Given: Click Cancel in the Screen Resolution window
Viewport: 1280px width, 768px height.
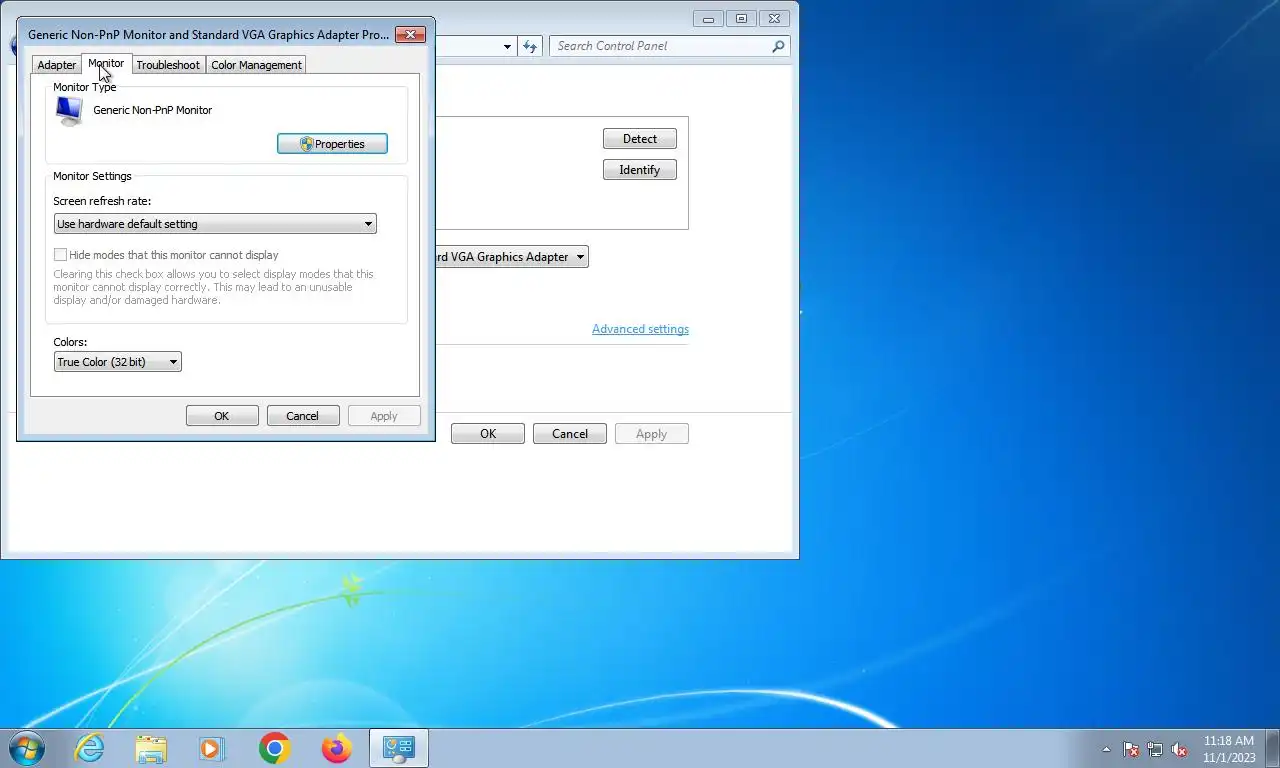Looking at the screenshot, I should [570, 434].
